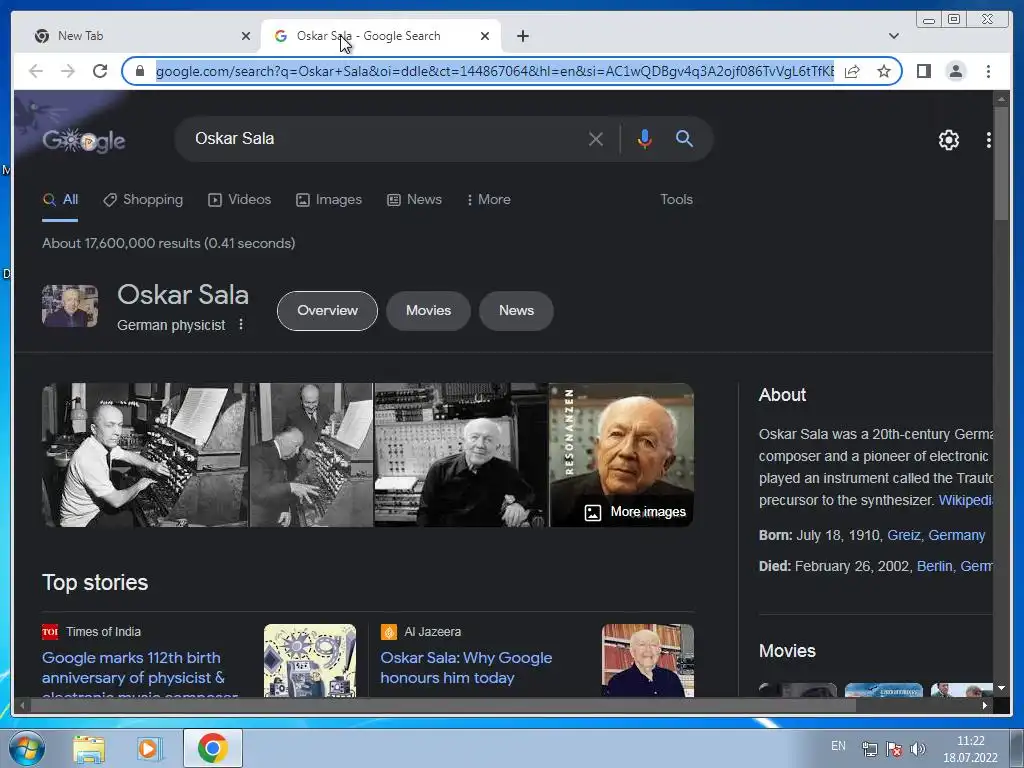1024x768 pixels.
Task: Launch the media player taskbar icon
Action: [x=150, y=748]
